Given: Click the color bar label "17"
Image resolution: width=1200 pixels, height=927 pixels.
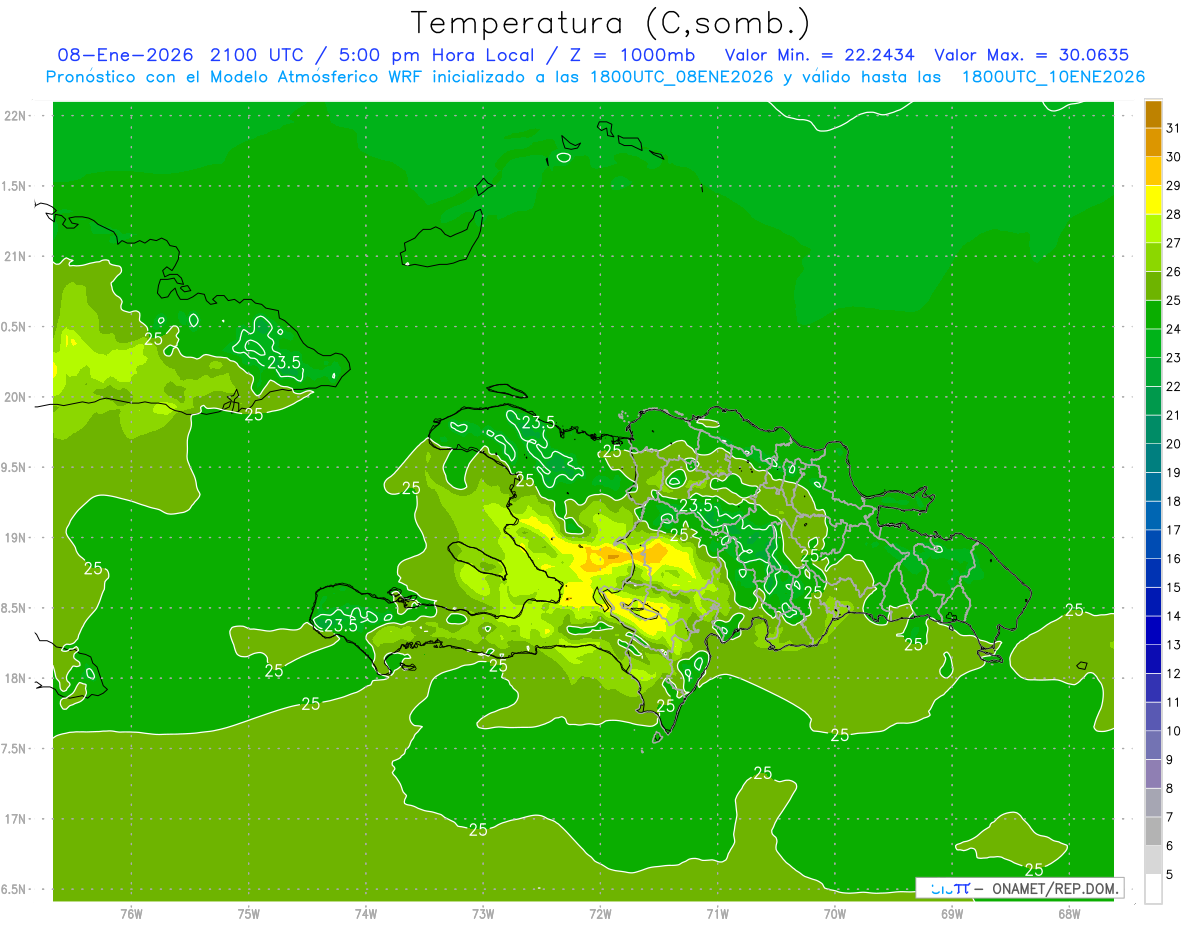Looking at the screenshot, I should click(1174, 530).
